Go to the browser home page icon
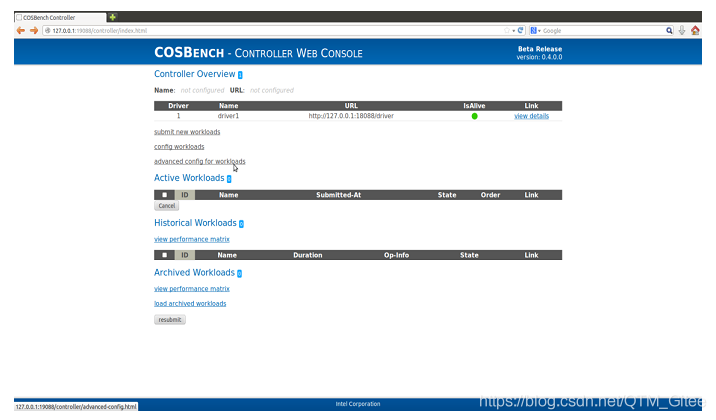The height and width of the screenshot is (420, 716). pyautogui.click(x=695, y=31)
